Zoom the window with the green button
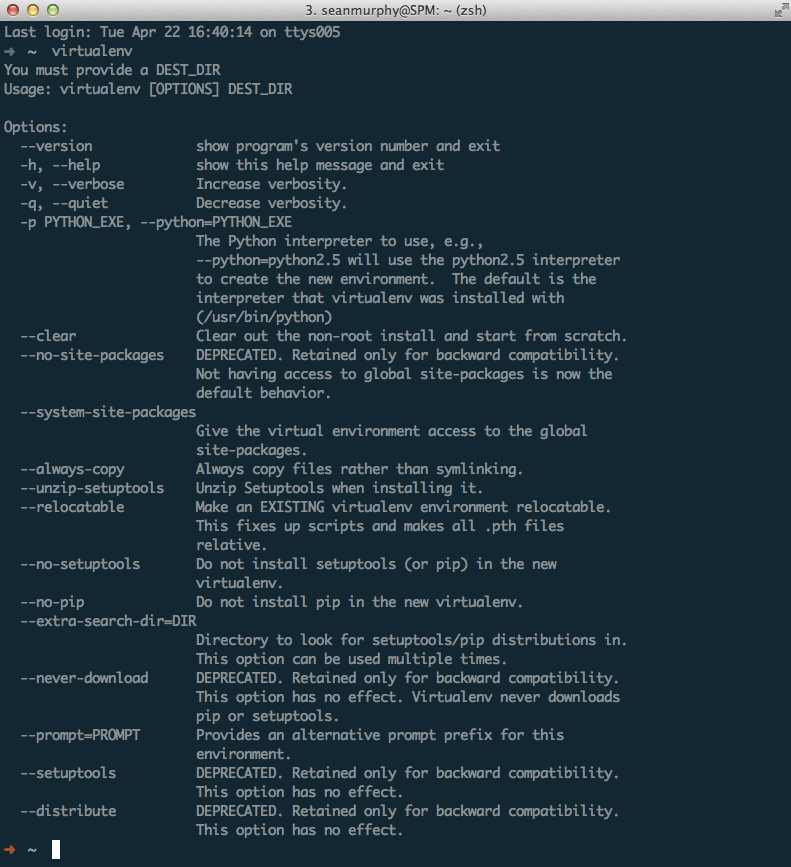 53,10
